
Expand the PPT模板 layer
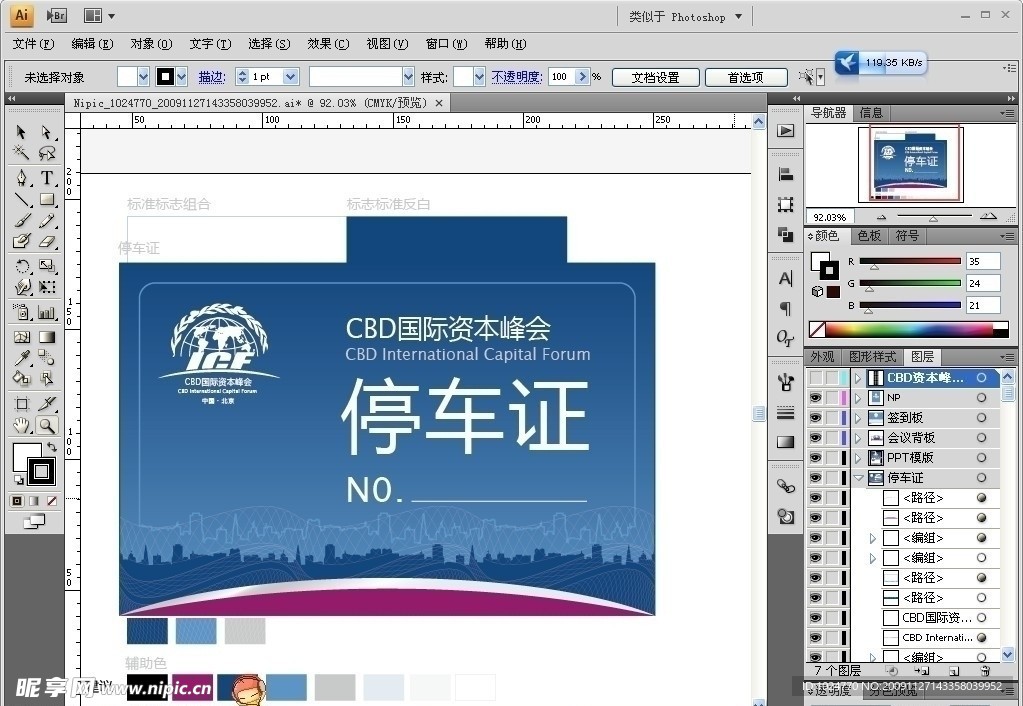[x=859, y=457]
